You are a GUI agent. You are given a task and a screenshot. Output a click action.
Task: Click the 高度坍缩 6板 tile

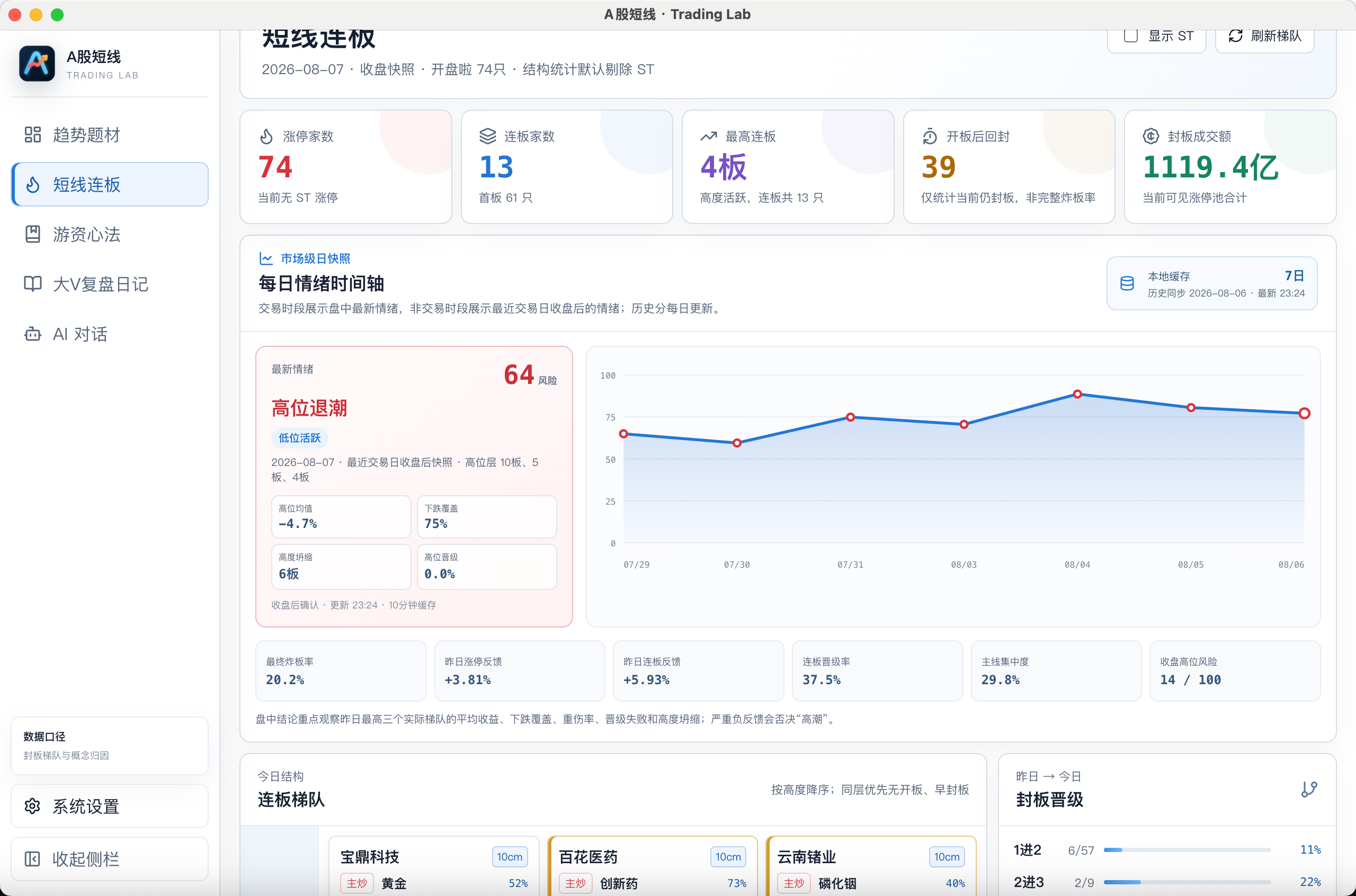341,566
